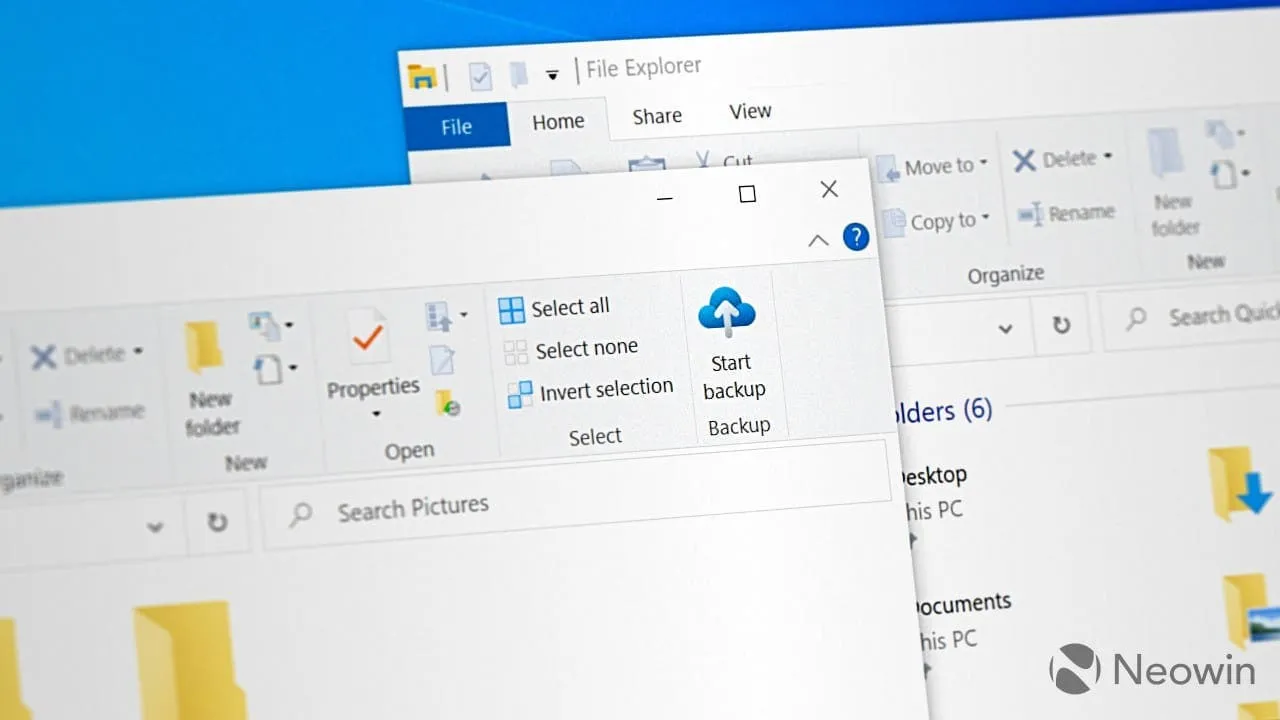Click the Start backup cloud icon

pyautogui.click(x=727, y=313)
